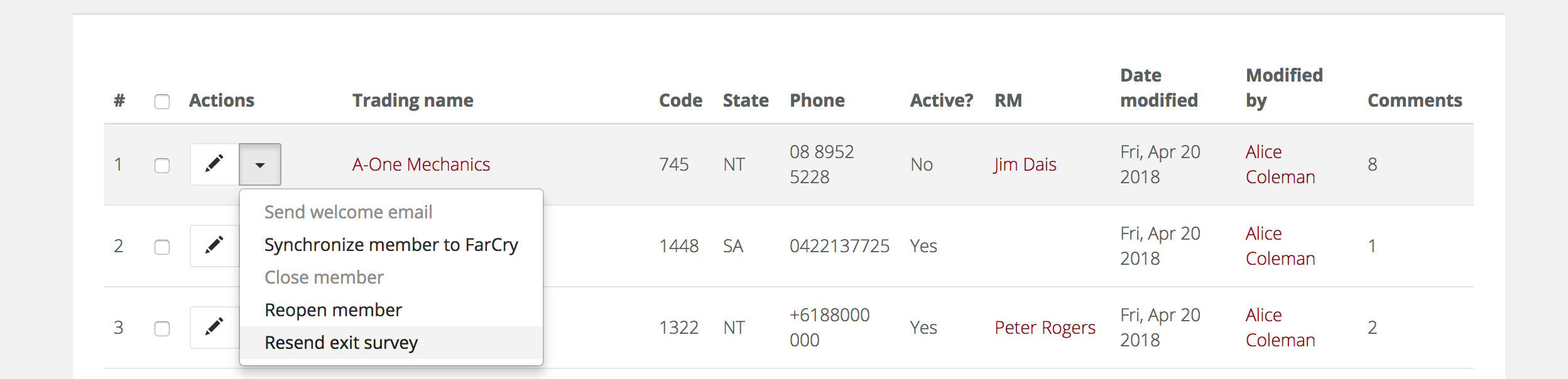Collapse the actions dropdown caret in row 1
The height and width of the screenshot is (379, 1568).
pyautogui.click(x=260, y=164)
